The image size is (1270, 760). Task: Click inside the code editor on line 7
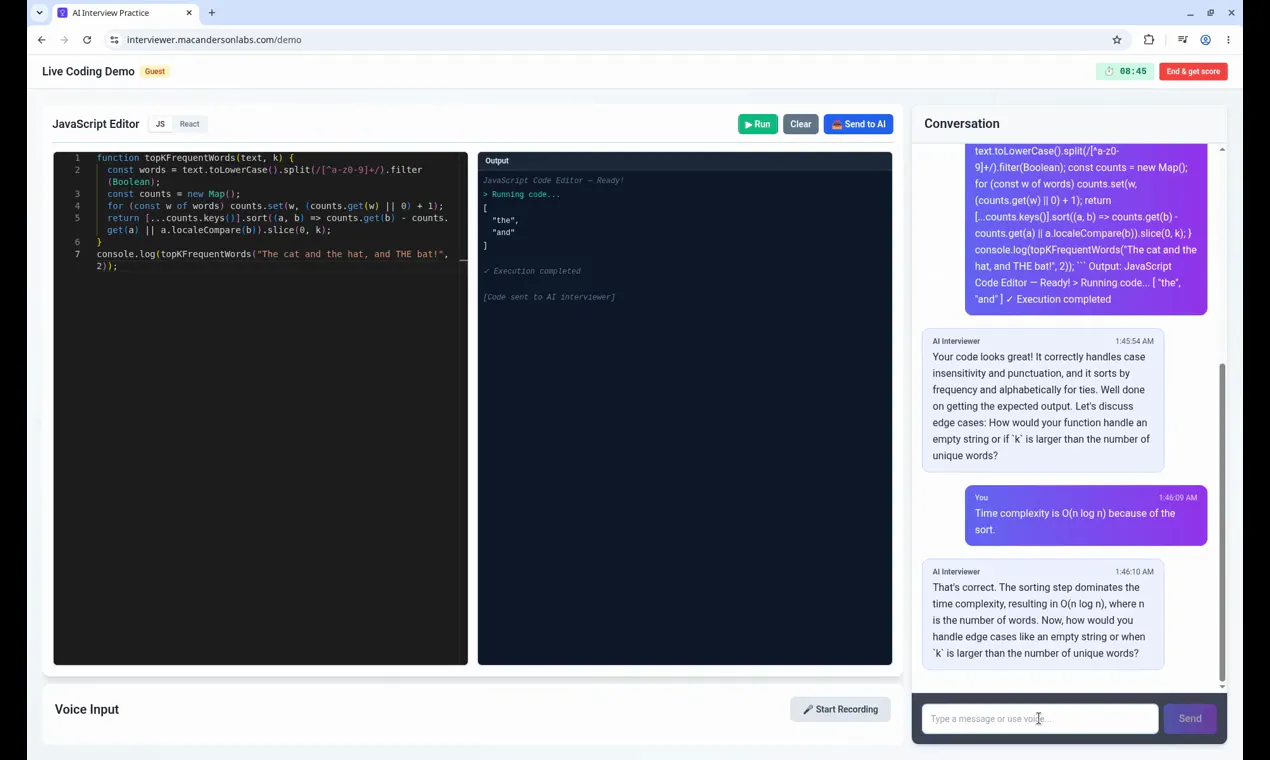point(273,260)
